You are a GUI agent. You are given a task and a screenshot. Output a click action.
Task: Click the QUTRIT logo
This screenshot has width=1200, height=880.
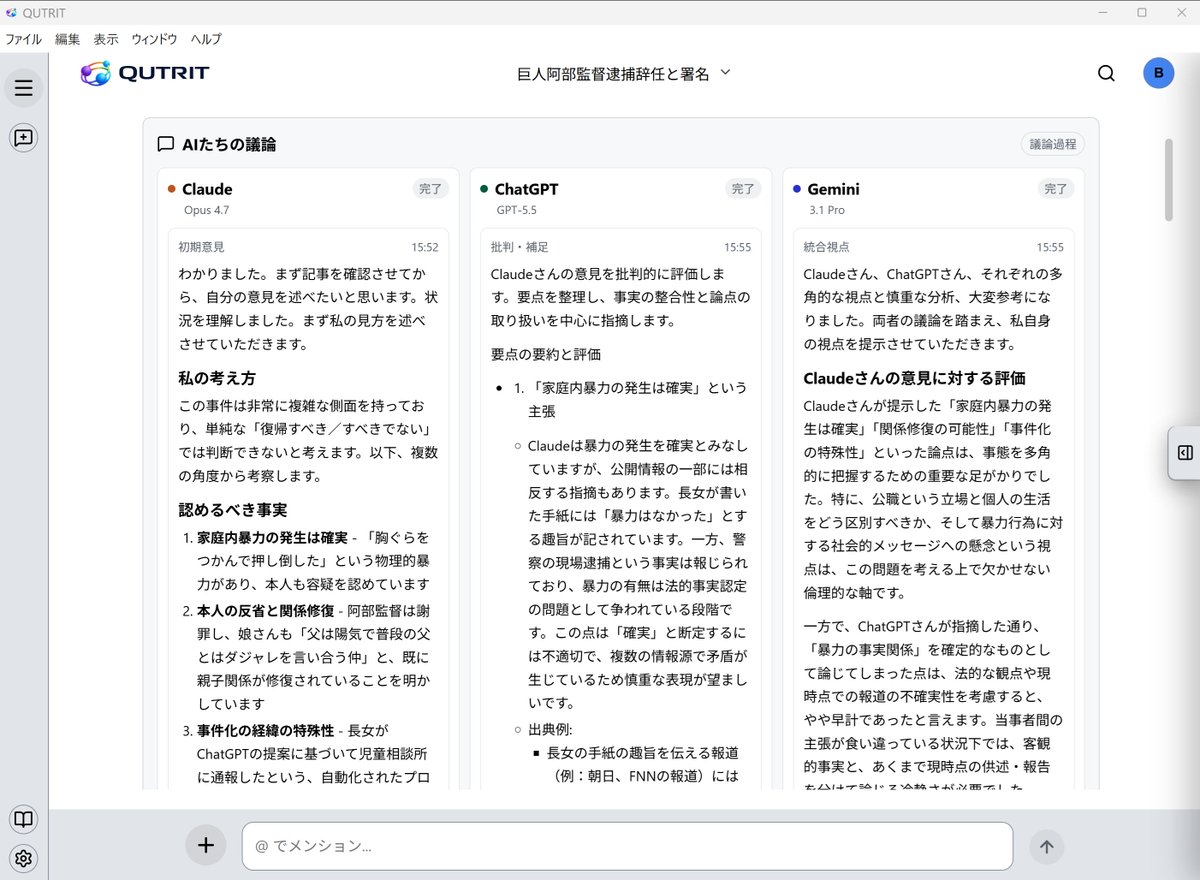point(145,73)
